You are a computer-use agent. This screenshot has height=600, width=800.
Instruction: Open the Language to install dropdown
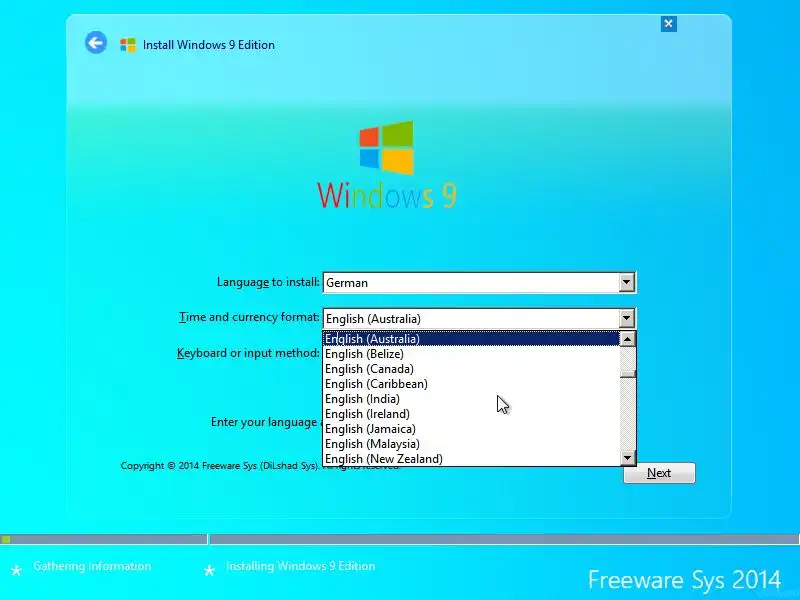tap(479, 282)
